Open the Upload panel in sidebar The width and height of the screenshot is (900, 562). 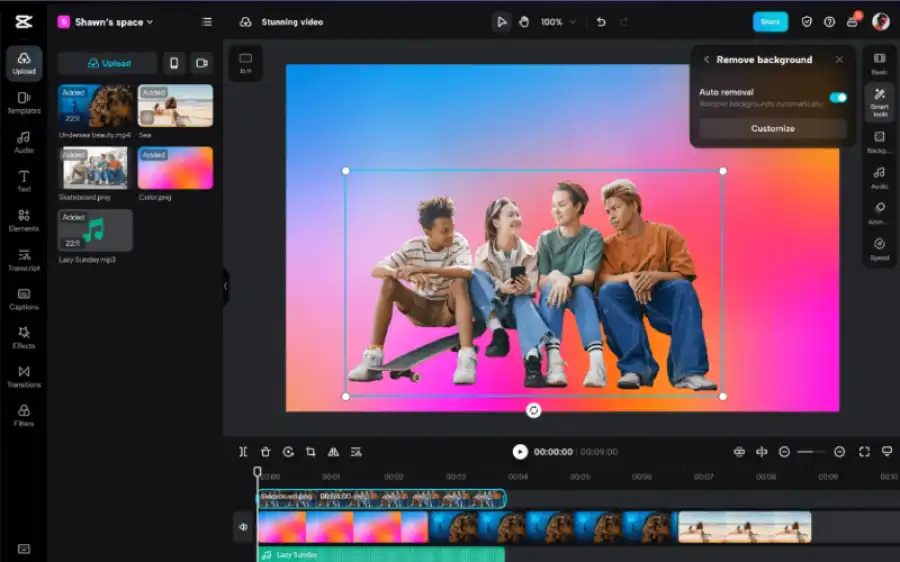(24, 63)
